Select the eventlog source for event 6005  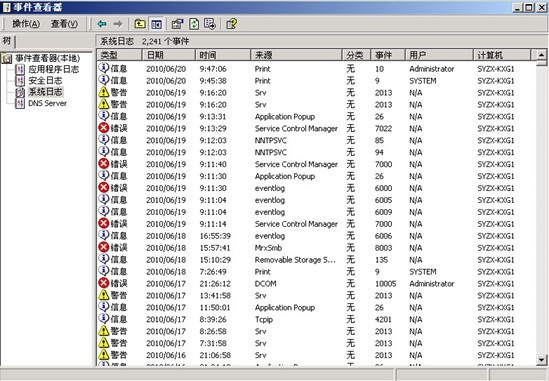click(x=270, y=200)
